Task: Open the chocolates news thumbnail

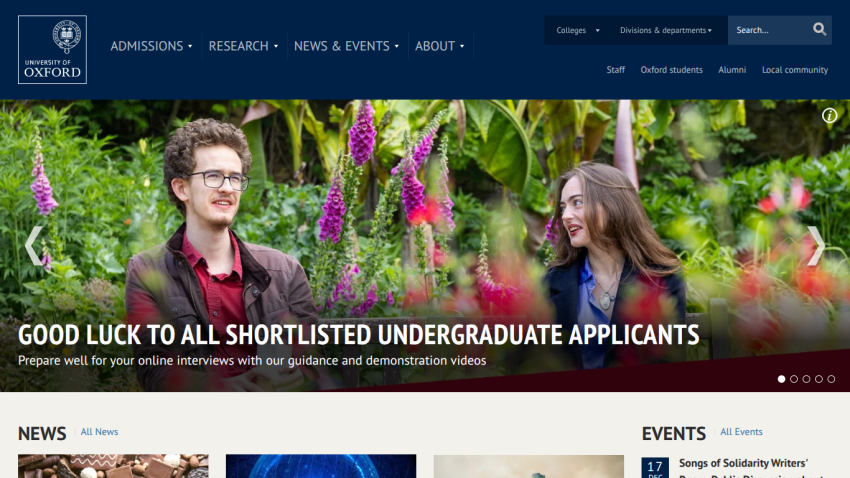Action: 113,466
